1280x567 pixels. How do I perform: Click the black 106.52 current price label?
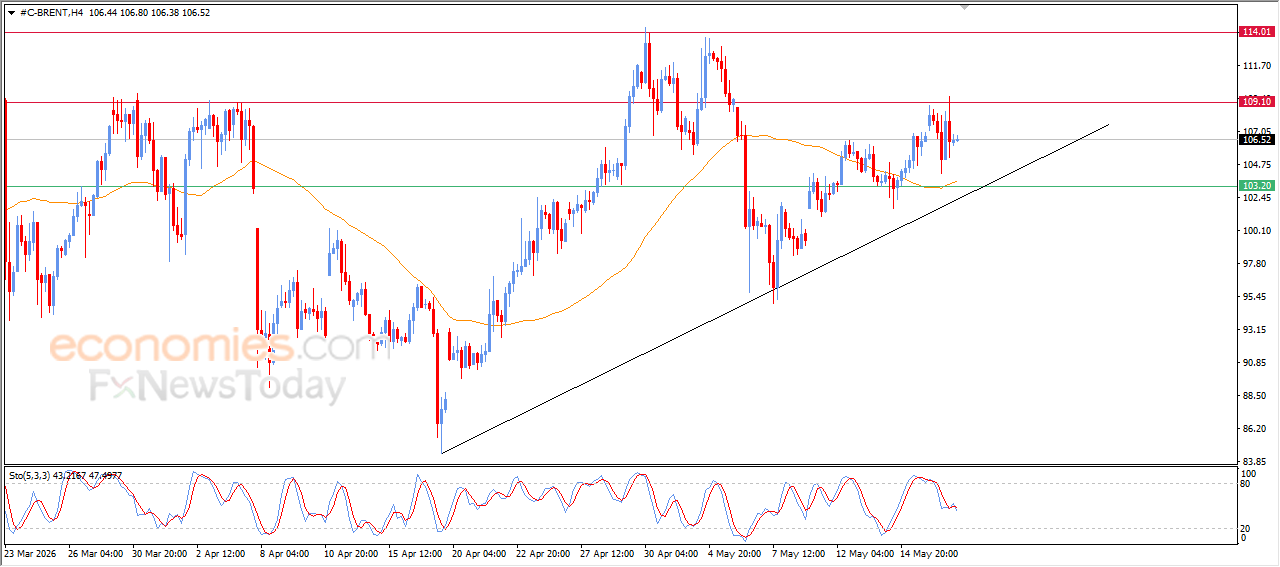pos(1256,140)
